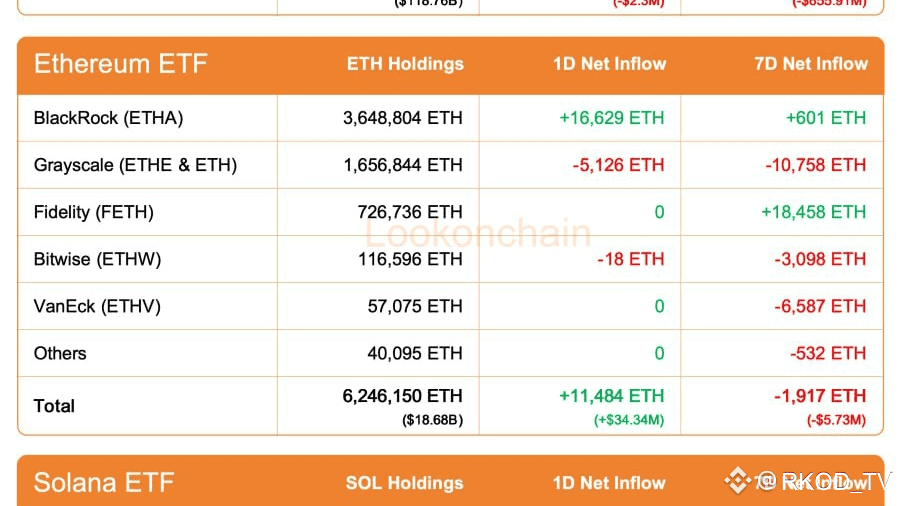Select the 7D Net Inflow header in Ethereum table
The image size is (901, 506).
click(811, 64)
